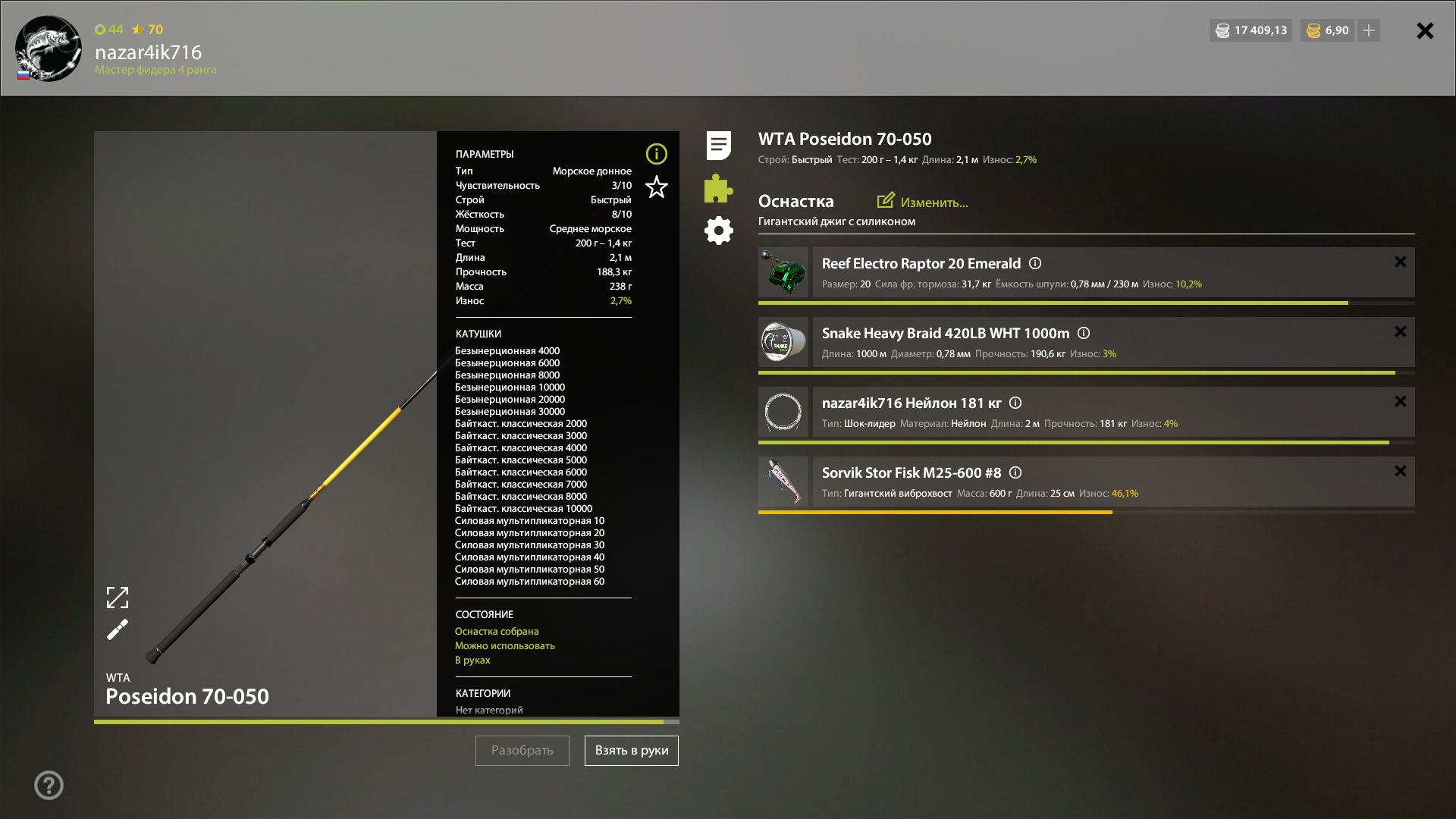Click the plus to add gold coins

[1369, 30]
